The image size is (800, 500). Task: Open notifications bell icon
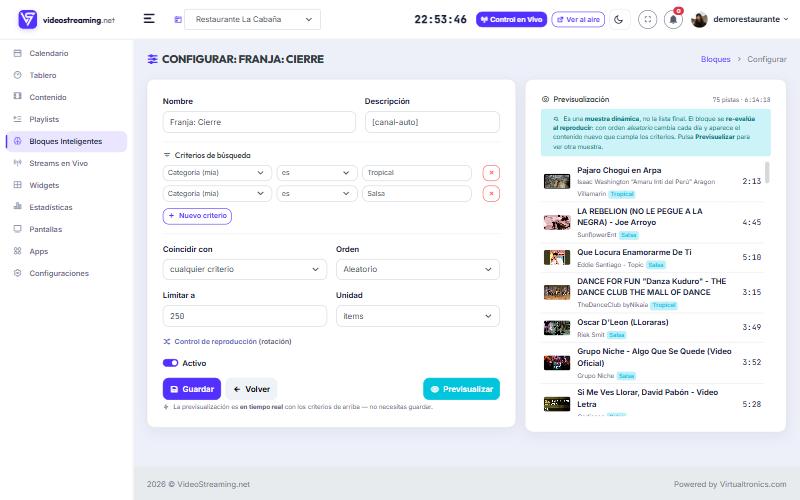[x=673, y=19]
